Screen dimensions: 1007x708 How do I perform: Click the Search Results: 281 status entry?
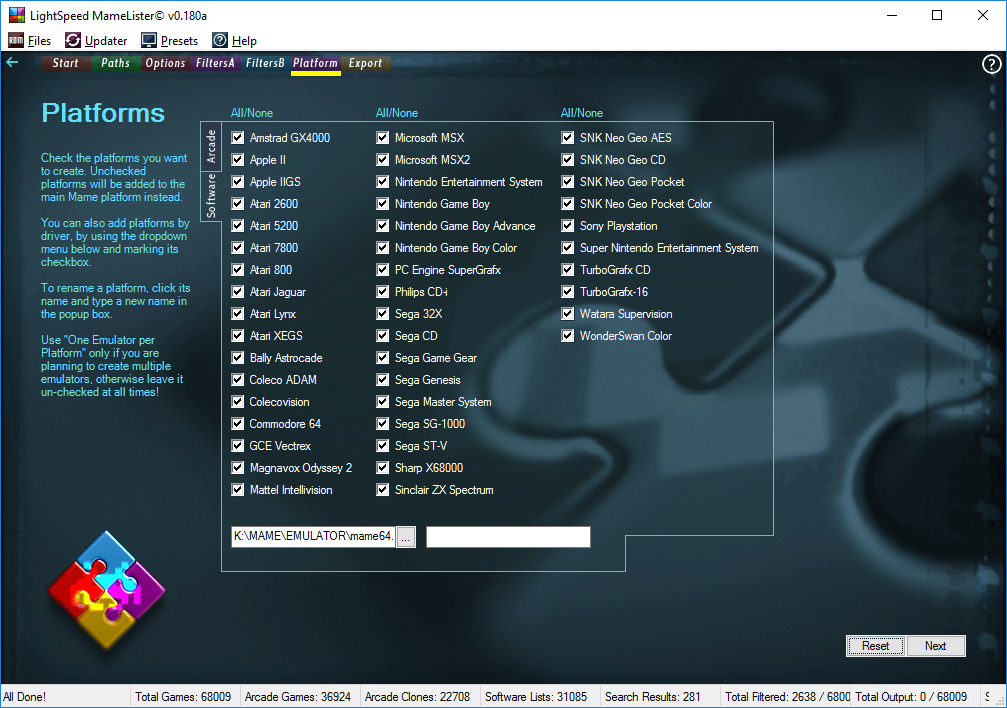pyautogui.click(x=652, y=697)
